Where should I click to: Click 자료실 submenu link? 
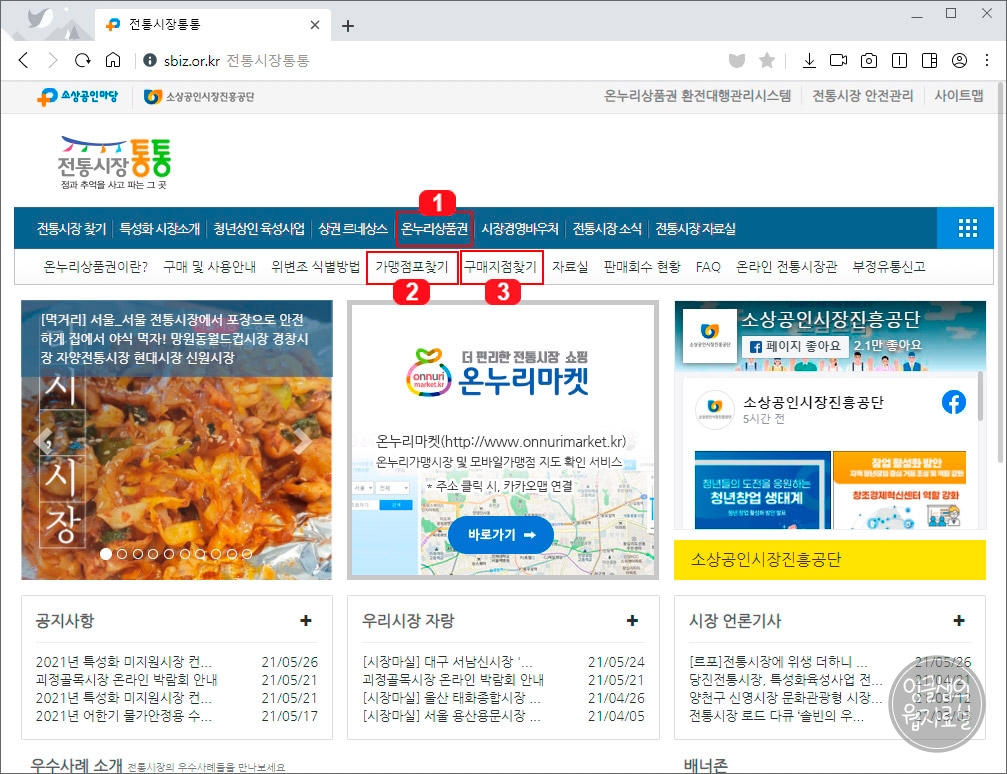(570, 267)
